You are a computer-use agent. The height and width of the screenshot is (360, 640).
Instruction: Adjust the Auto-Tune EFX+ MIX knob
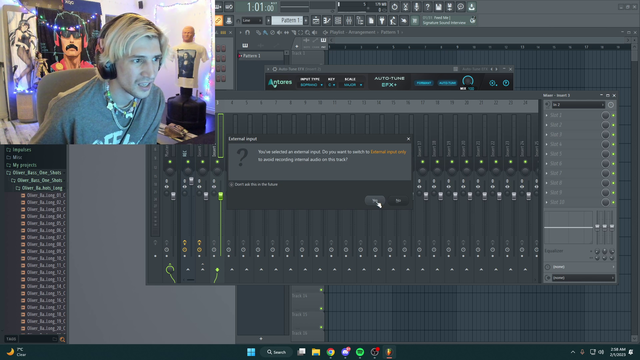[x=468, y=81]
